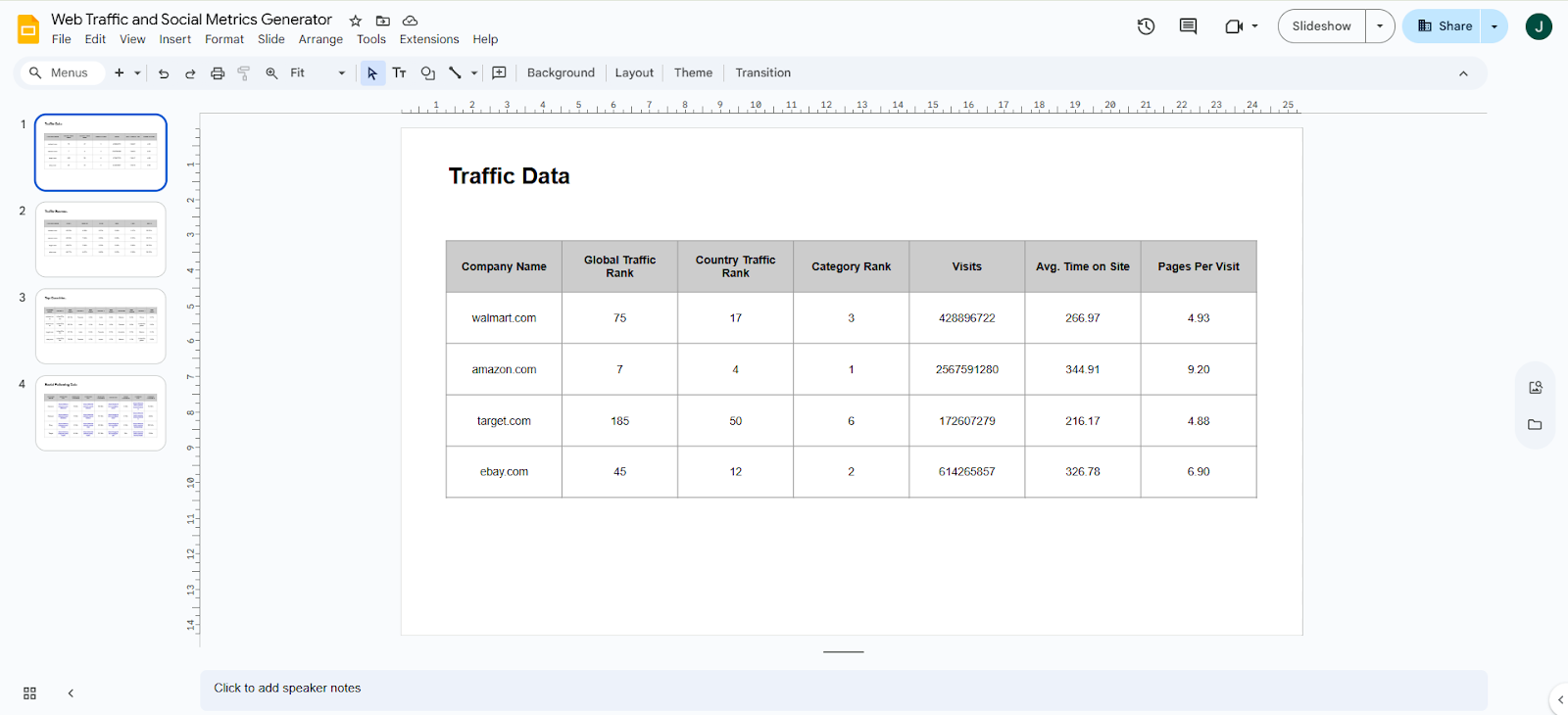Click the undo arrow
Viewport: 1568px width, 715px height.
164,73
